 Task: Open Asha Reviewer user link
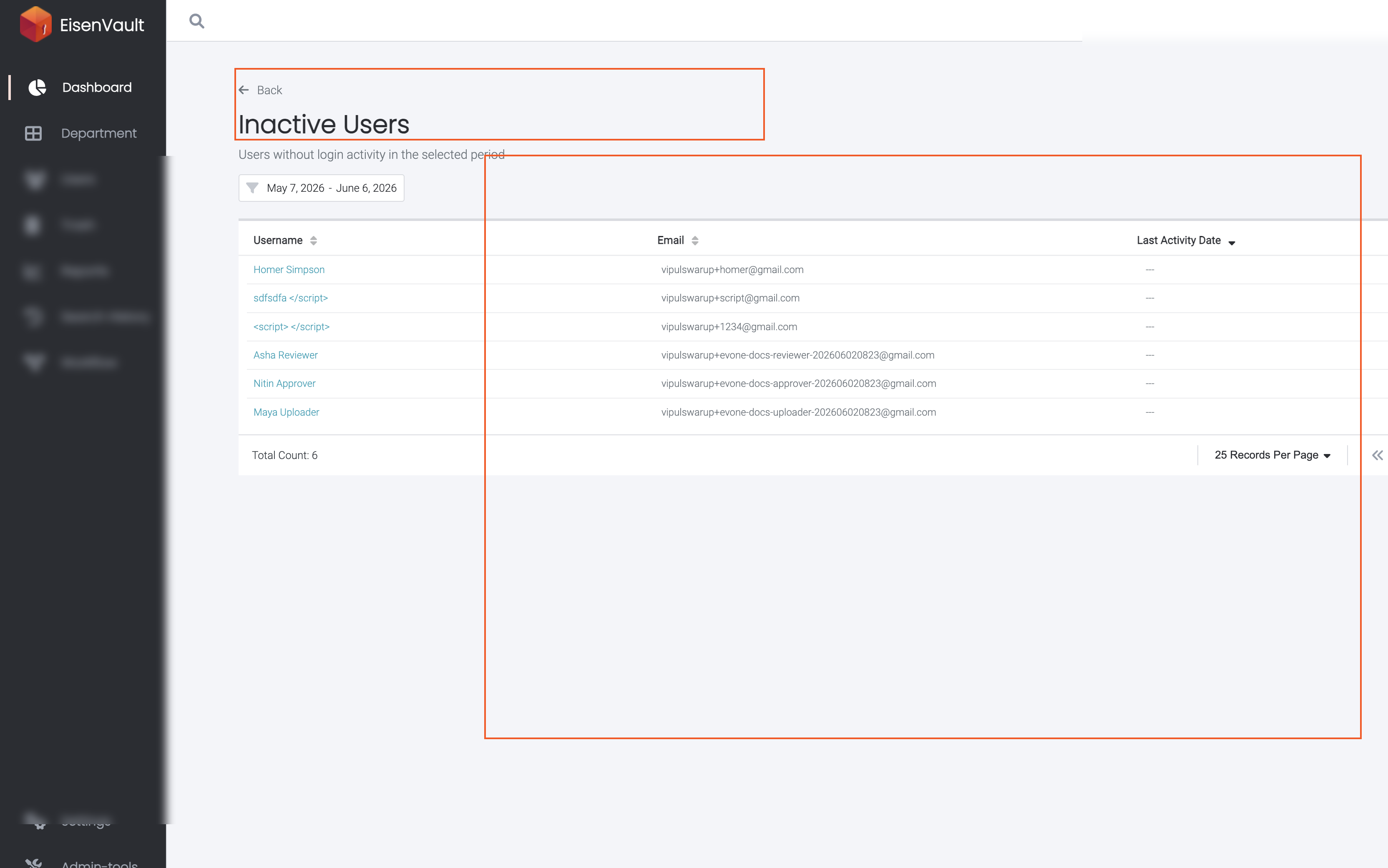point(285,355)
